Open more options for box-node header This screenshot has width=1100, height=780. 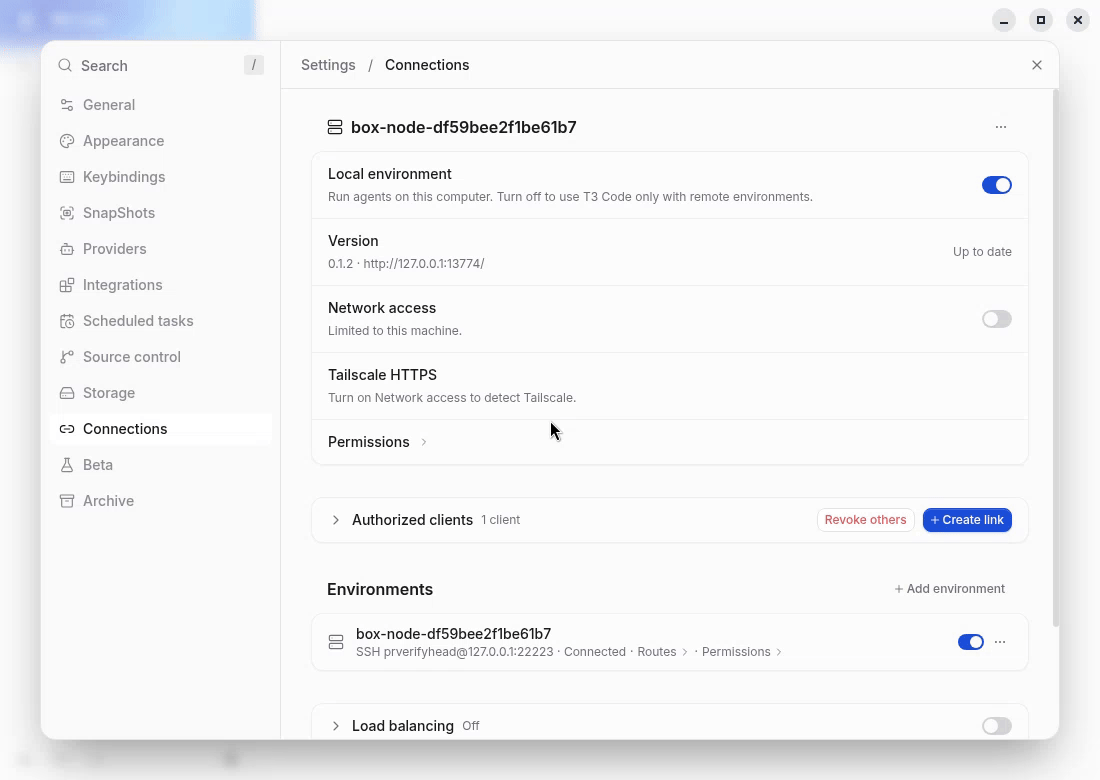coord(1001,127)
